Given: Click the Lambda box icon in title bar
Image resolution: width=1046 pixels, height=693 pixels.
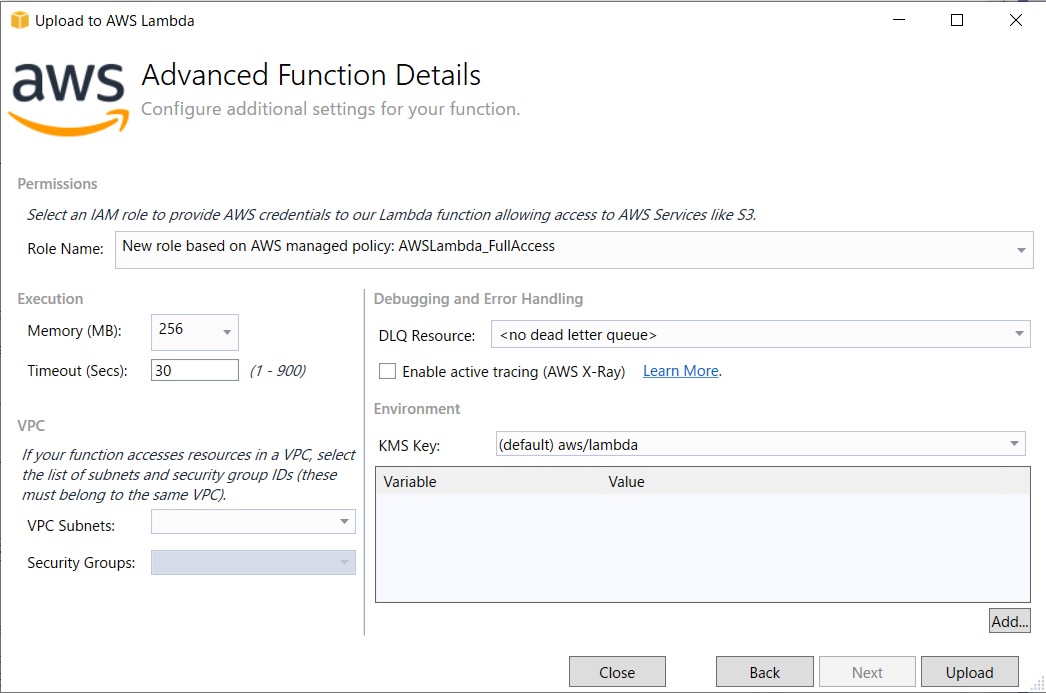Looking at the screenshot, I should pyautogui.click(x=20, y=21).
